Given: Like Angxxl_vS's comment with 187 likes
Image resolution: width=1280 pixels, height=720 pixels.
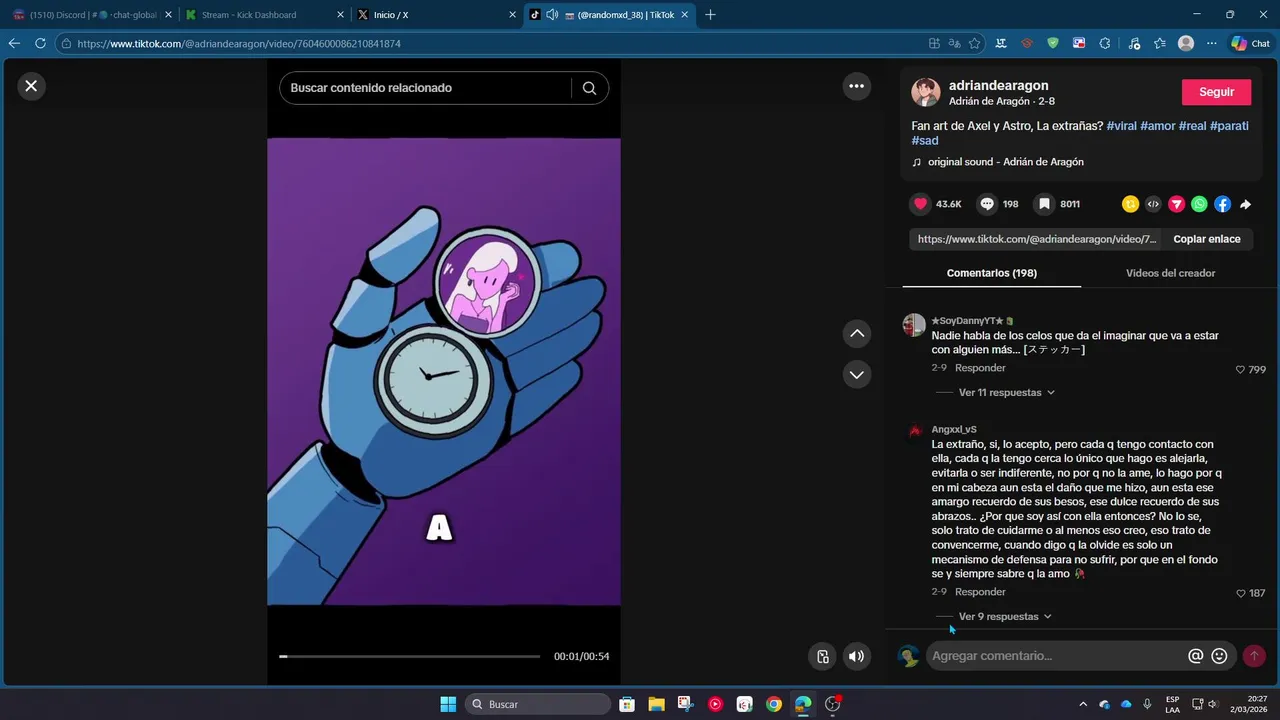Looking at the screenshot, I should click(x=1241, y=594).
